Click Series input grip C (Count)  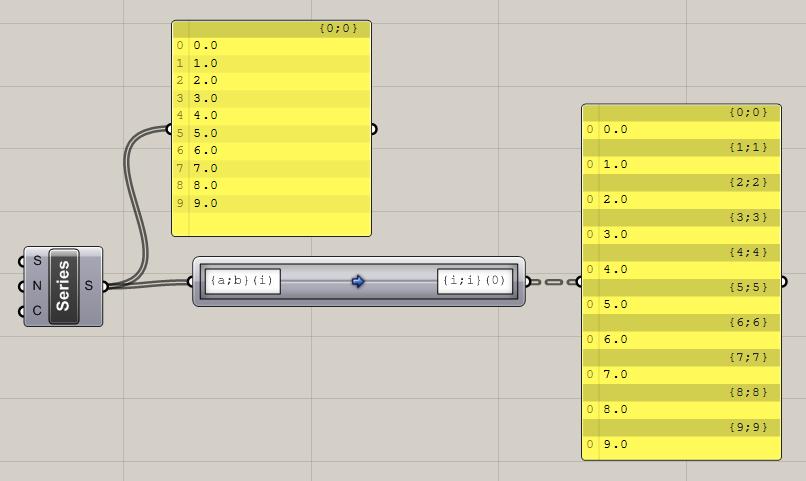click(x=21, y=311)
